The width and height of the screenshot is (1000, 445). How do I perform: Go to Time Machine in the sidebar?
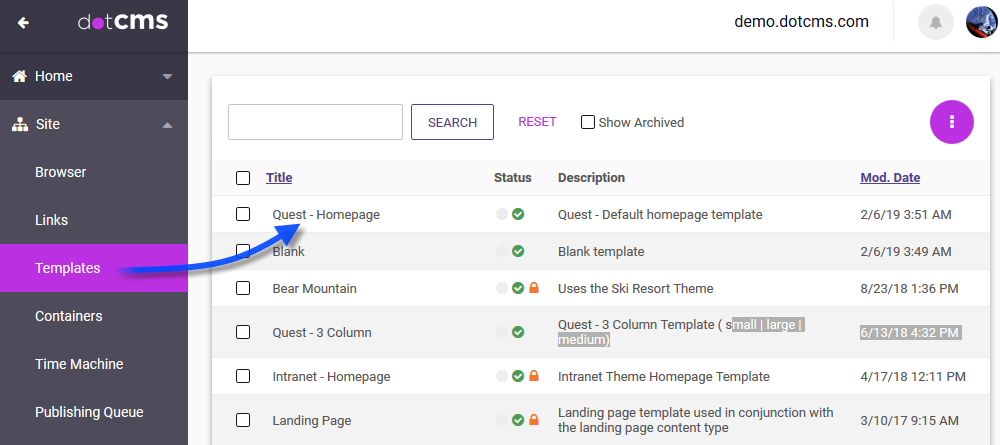pyautogui.click(x=79, y=364)
